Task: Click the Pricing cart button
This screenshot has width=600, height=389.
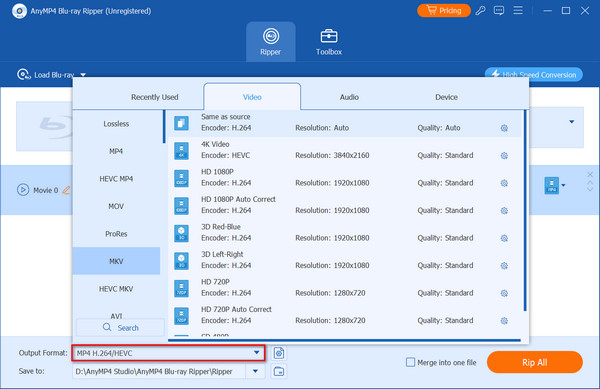Action: [x=443, y=10]
